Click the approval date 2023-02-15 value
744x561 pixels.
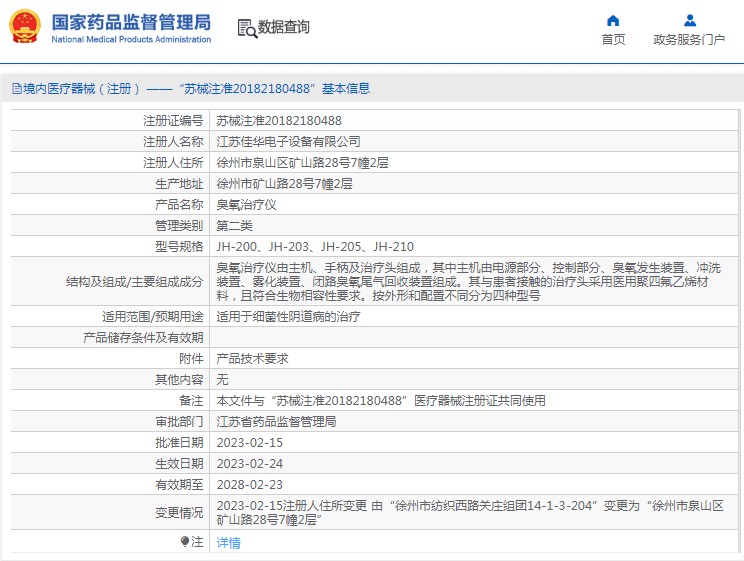point(249,442)
